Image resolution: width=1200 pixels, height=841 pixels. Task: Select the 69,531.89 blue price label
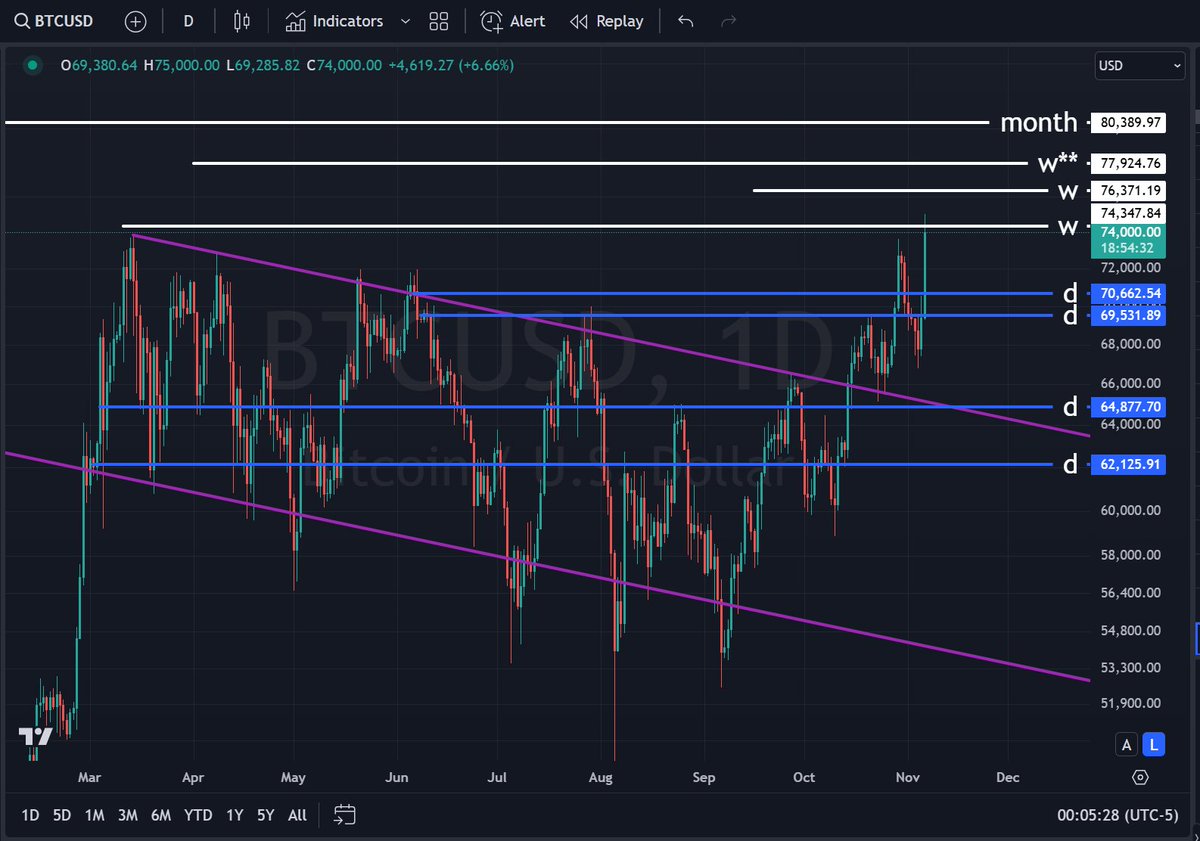(x=1129, y=315)
